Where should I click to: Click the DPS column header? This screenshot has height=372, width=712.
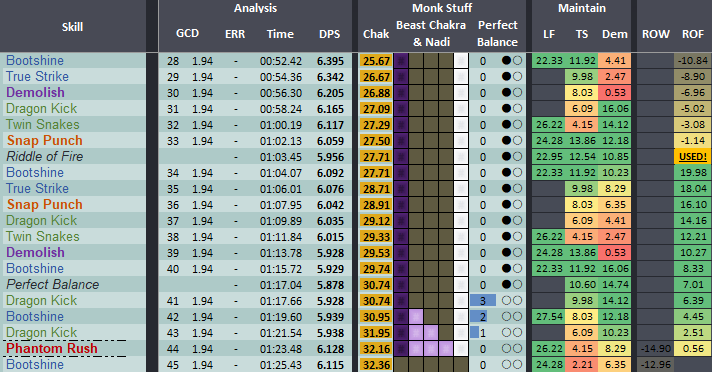(330, 34)
